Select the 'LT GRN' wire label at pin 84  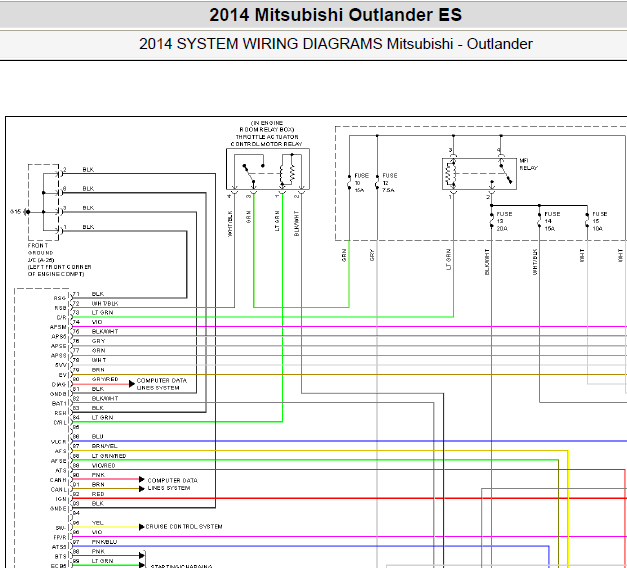coord(102,418)
